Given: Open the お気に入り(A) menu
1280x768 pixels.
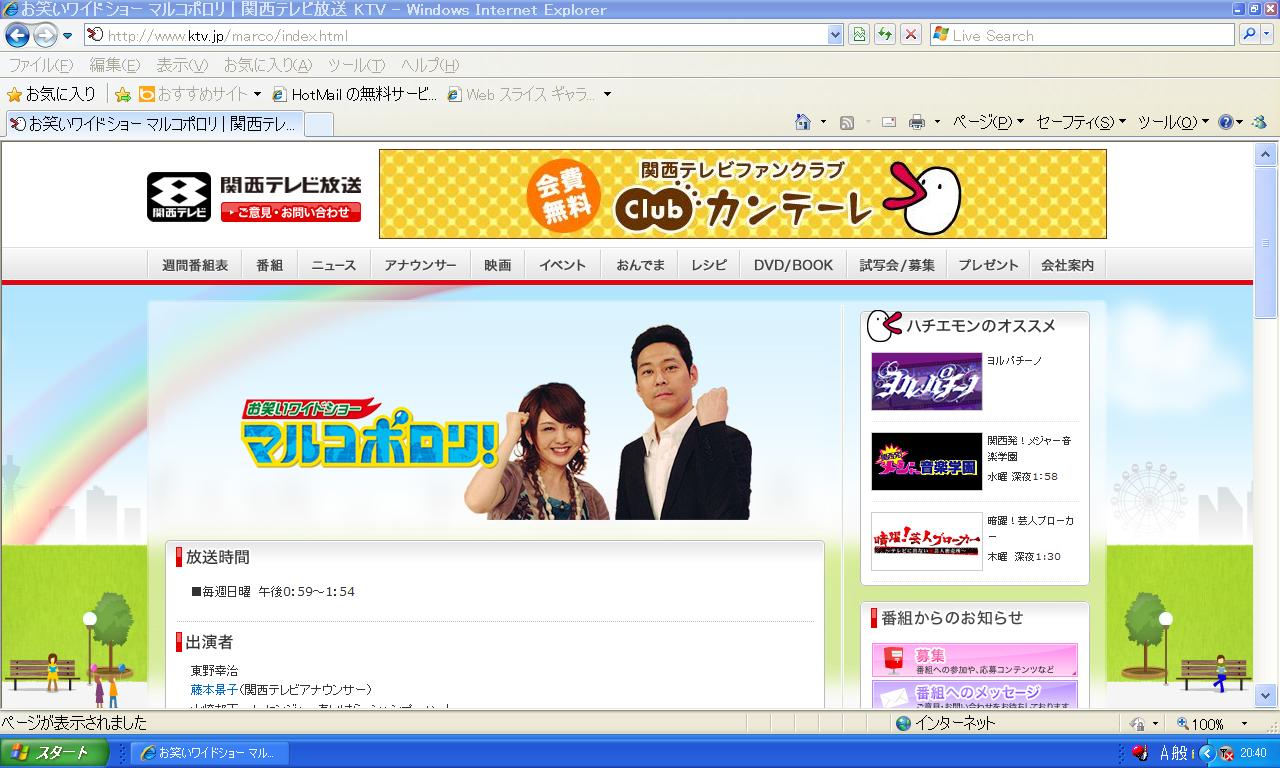Looking at the screenshot, I should point(268,65).
